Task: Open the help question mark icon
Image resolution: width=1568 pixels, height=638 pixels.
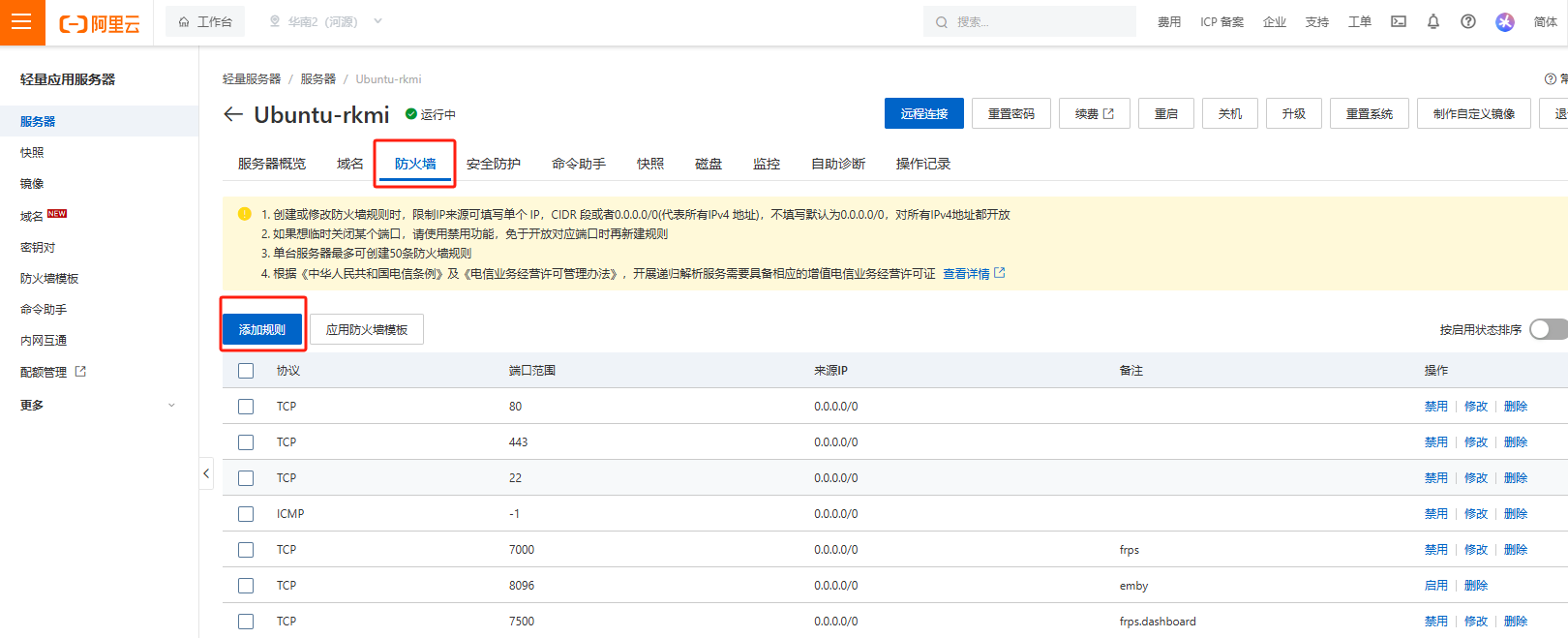Action: tap(1468, 21)
